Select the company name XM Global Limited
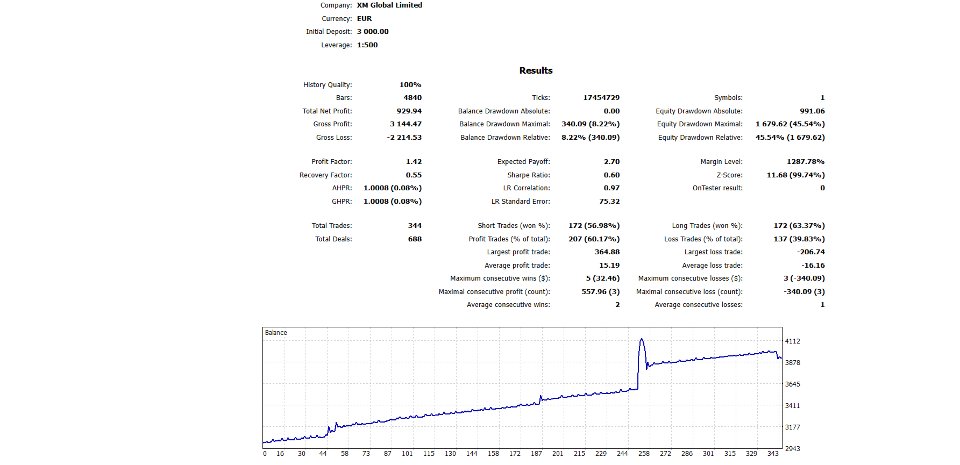 pos(389,6)
